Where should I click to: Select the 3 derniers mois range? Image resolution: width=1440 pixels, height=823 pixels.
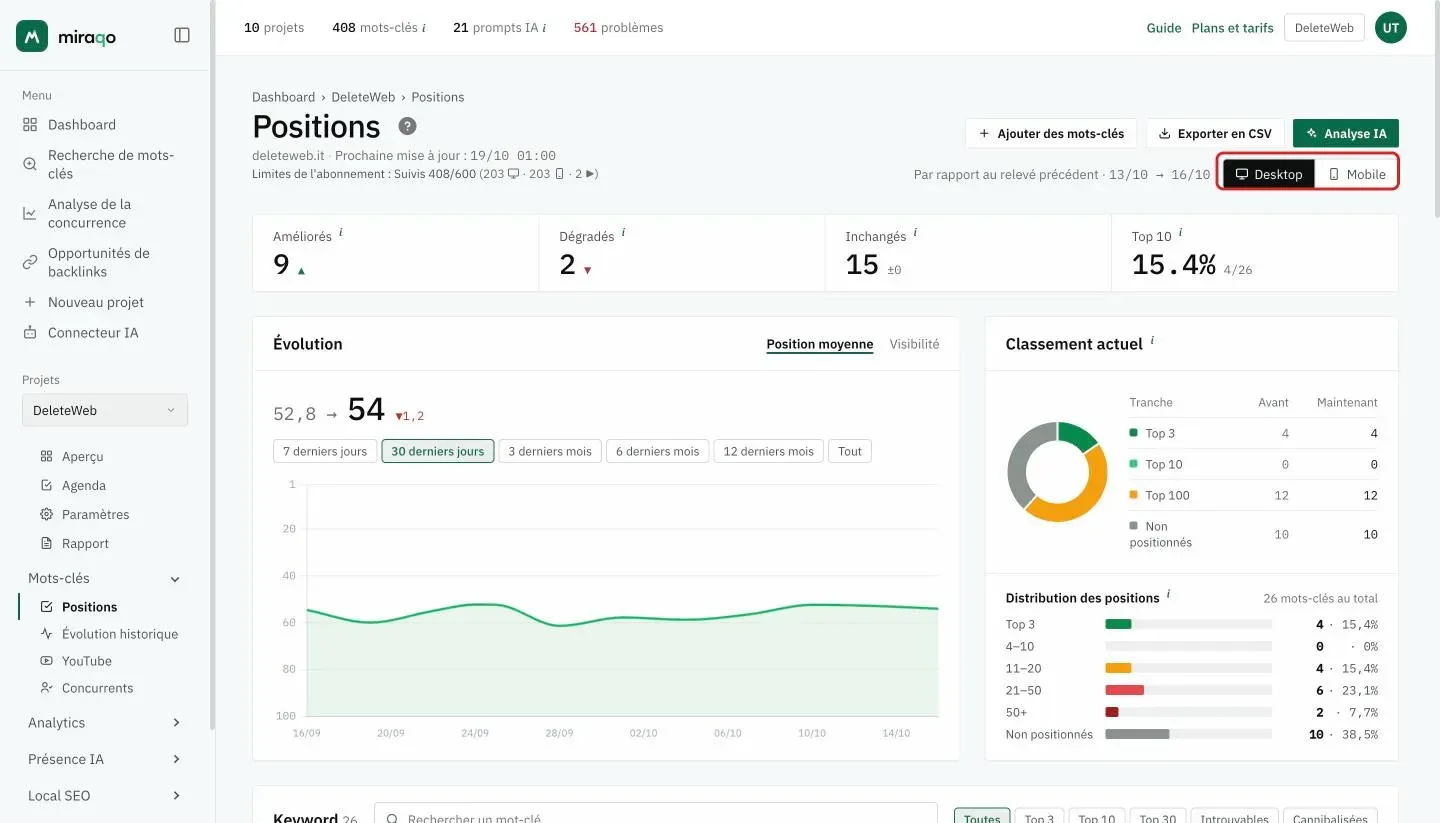[x=550, y=451]
